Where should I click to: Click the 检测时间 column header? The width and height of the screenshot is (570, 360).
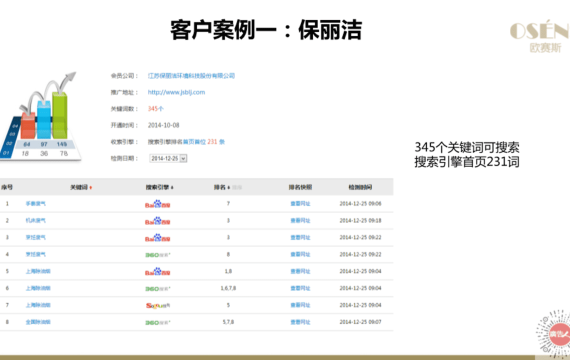tap(360, 187)
